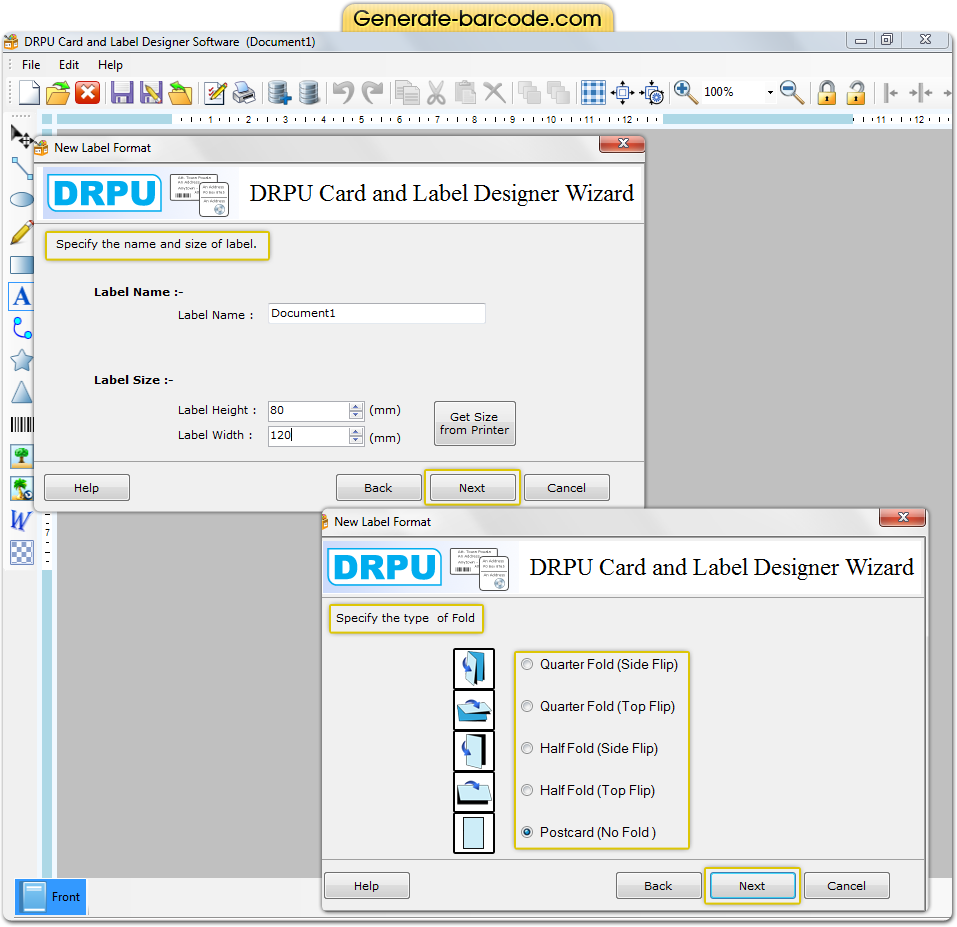Pick the Barcode tool from the sidebar
This screenshot has width=957, height=927.
[22, 424]
